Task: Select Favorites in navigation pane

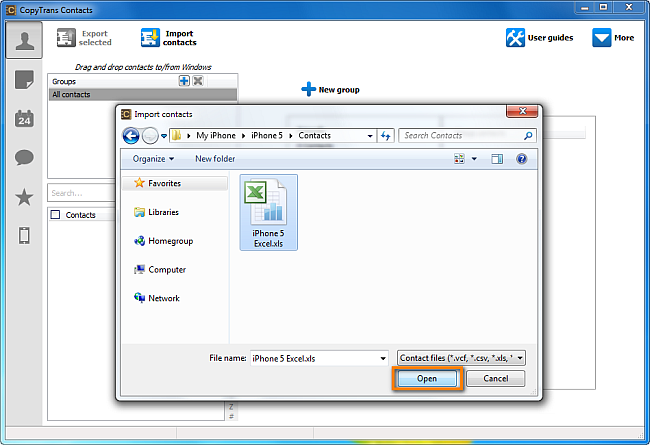Action: point(175,183)
